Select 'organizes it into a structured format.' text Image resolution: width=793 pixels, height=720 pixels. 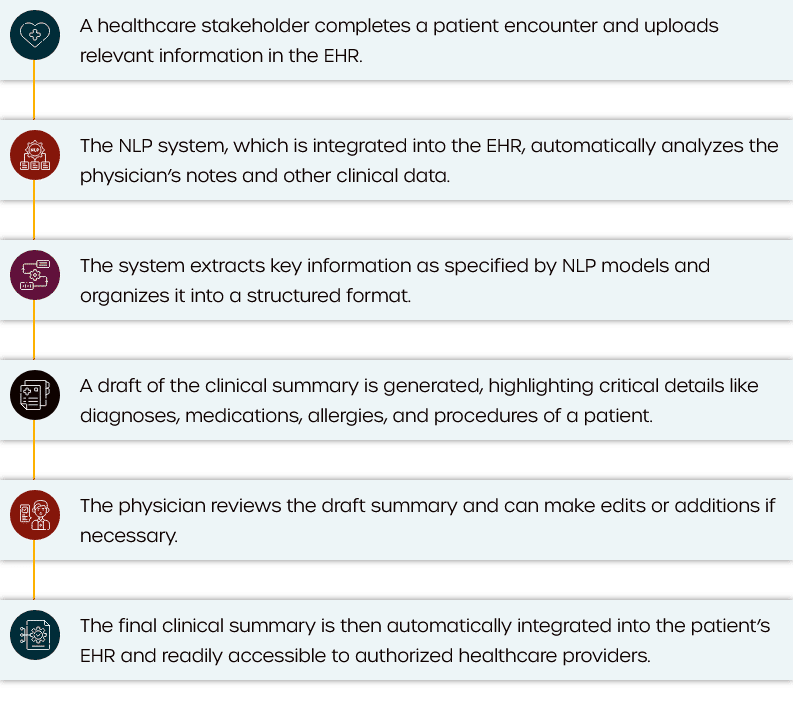(245, 295)
